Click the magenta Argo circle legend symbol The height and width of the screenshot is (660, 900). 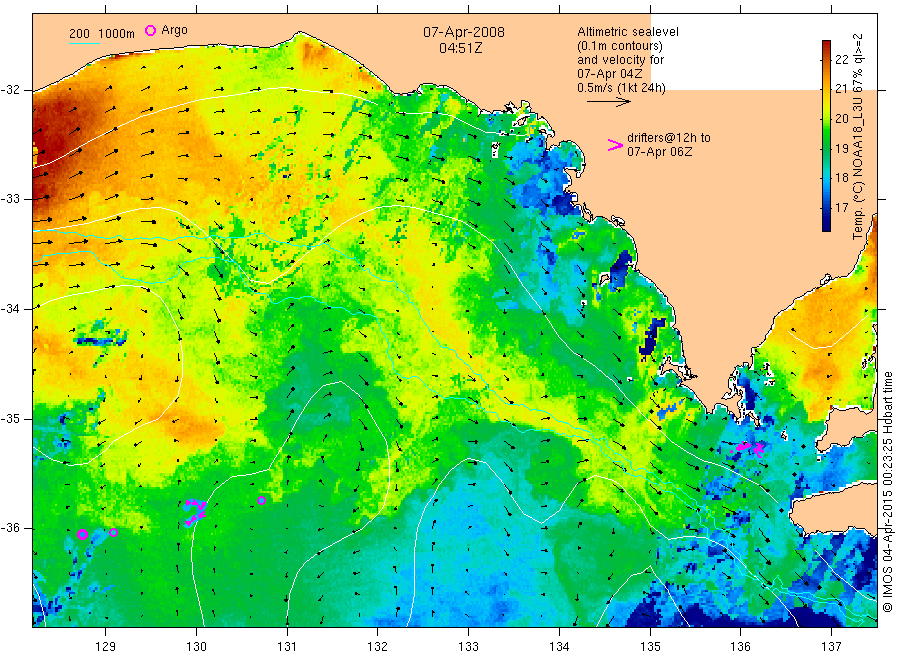(150, 30)
